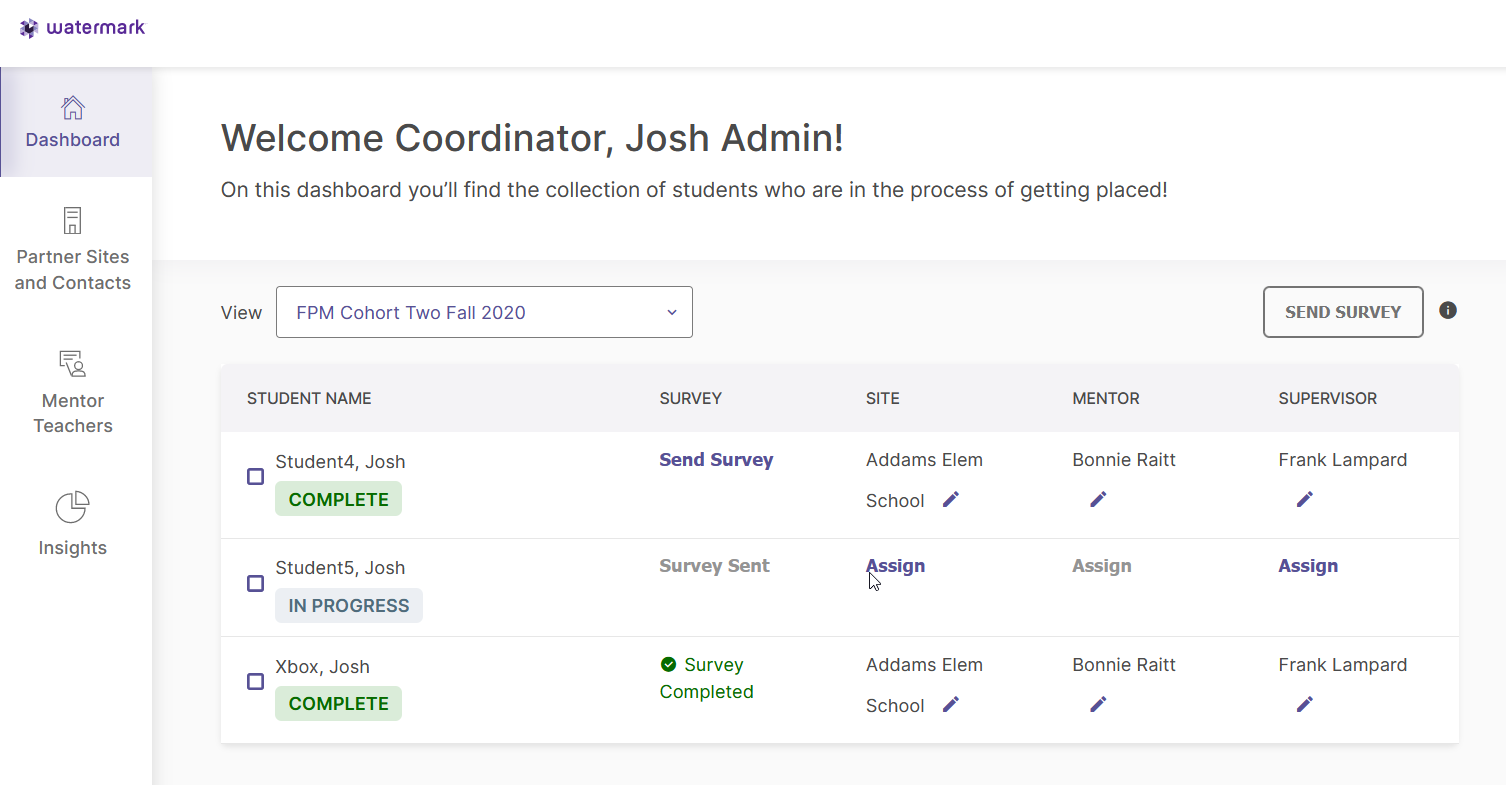Viewport: 1506px width, 785px height.
Task: Click Send Survey link for Student4
Action: click(716, 460)
